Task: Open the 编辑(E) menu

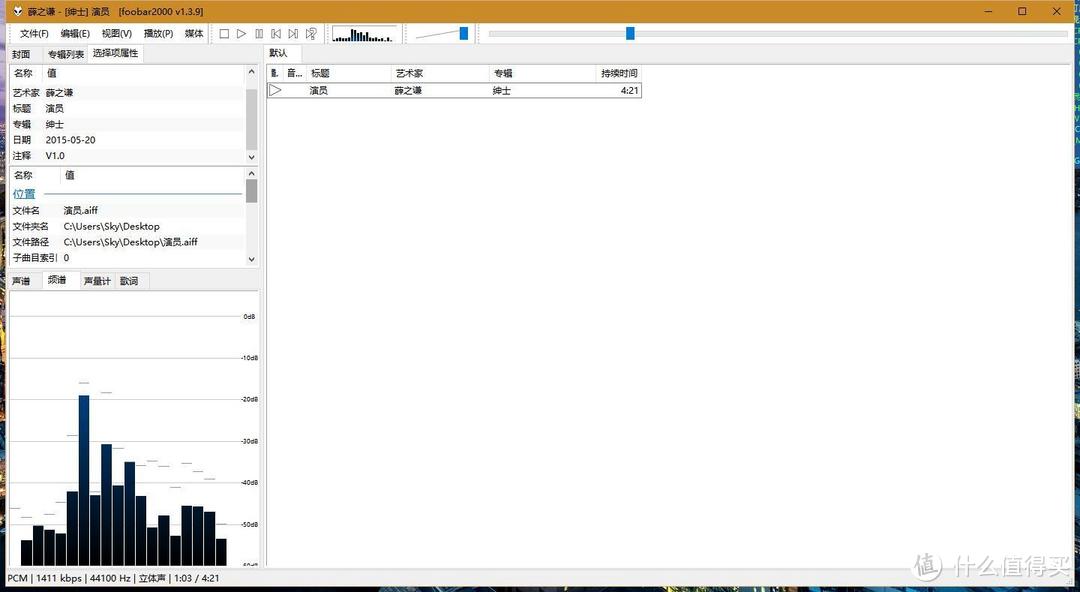Action: (74, 33)
